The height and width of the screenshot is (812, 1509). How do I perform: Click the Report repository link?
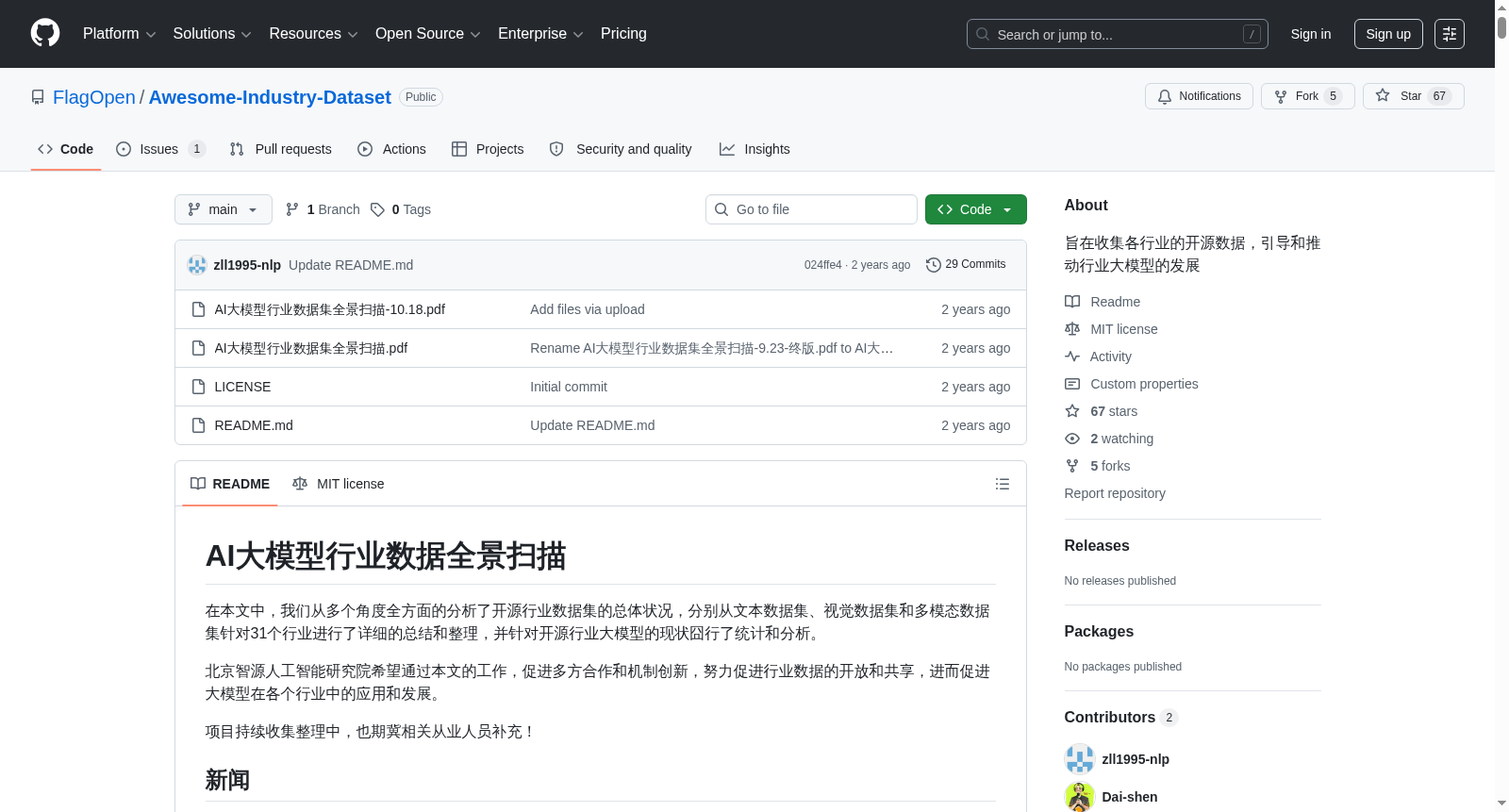(x=1115, y=493)
